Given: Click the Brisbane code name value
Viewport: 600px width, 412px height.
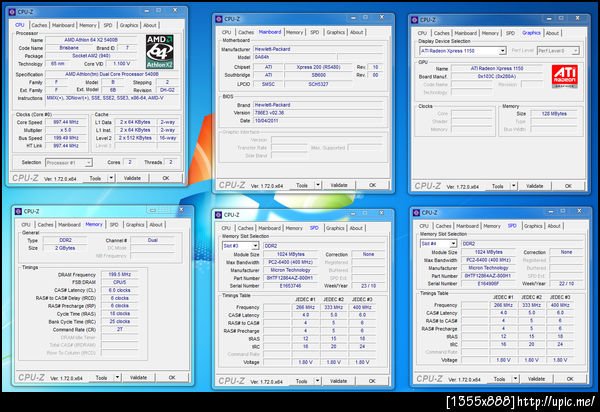Looking at the screenshot, I should coord(69,48).
